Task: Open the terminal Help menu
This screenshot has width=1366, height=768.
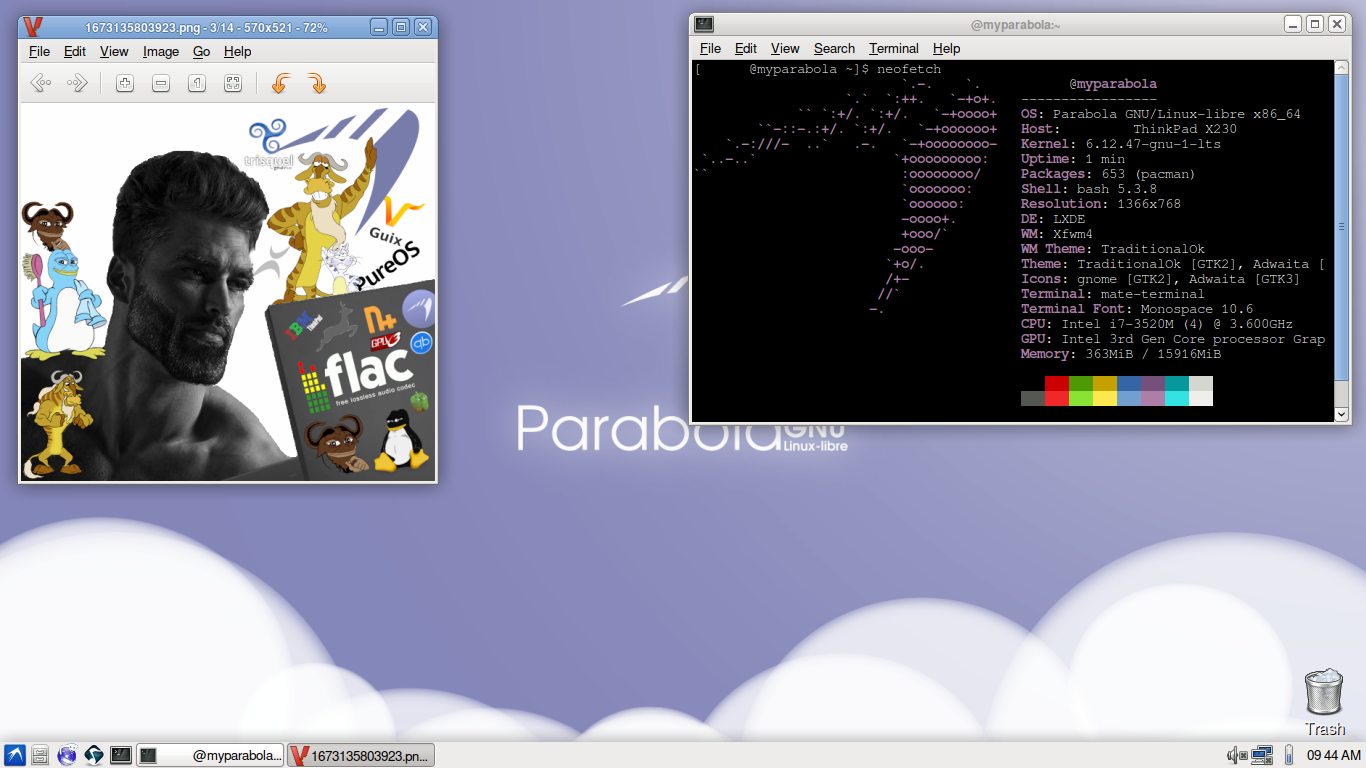Action: (x=946, y=48)
